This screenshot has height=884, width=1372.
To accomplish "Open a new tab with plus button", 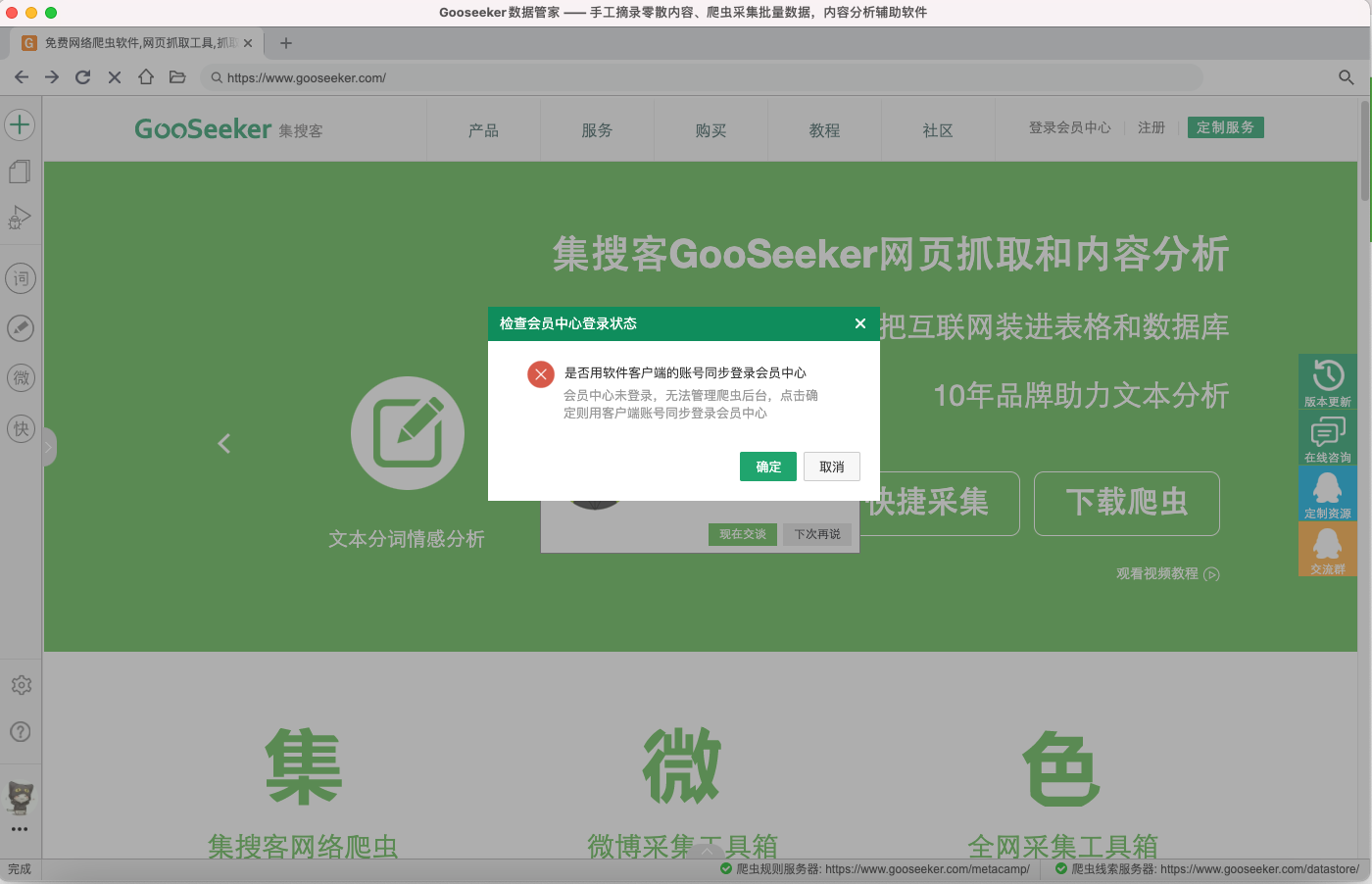I will tap(286, 43).
